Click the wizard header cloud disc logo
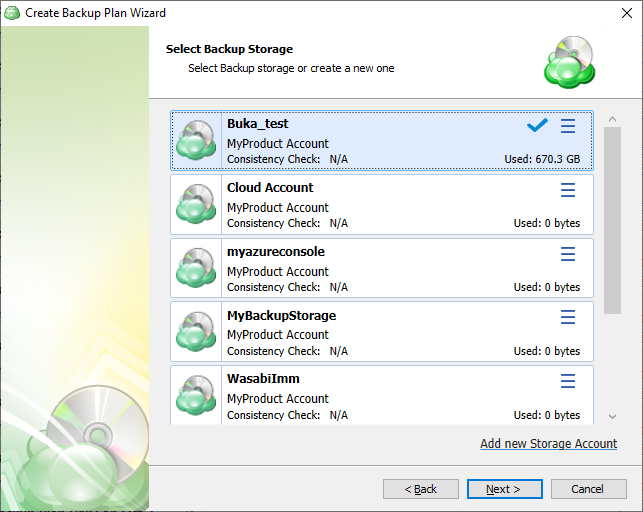 point(569,62)
